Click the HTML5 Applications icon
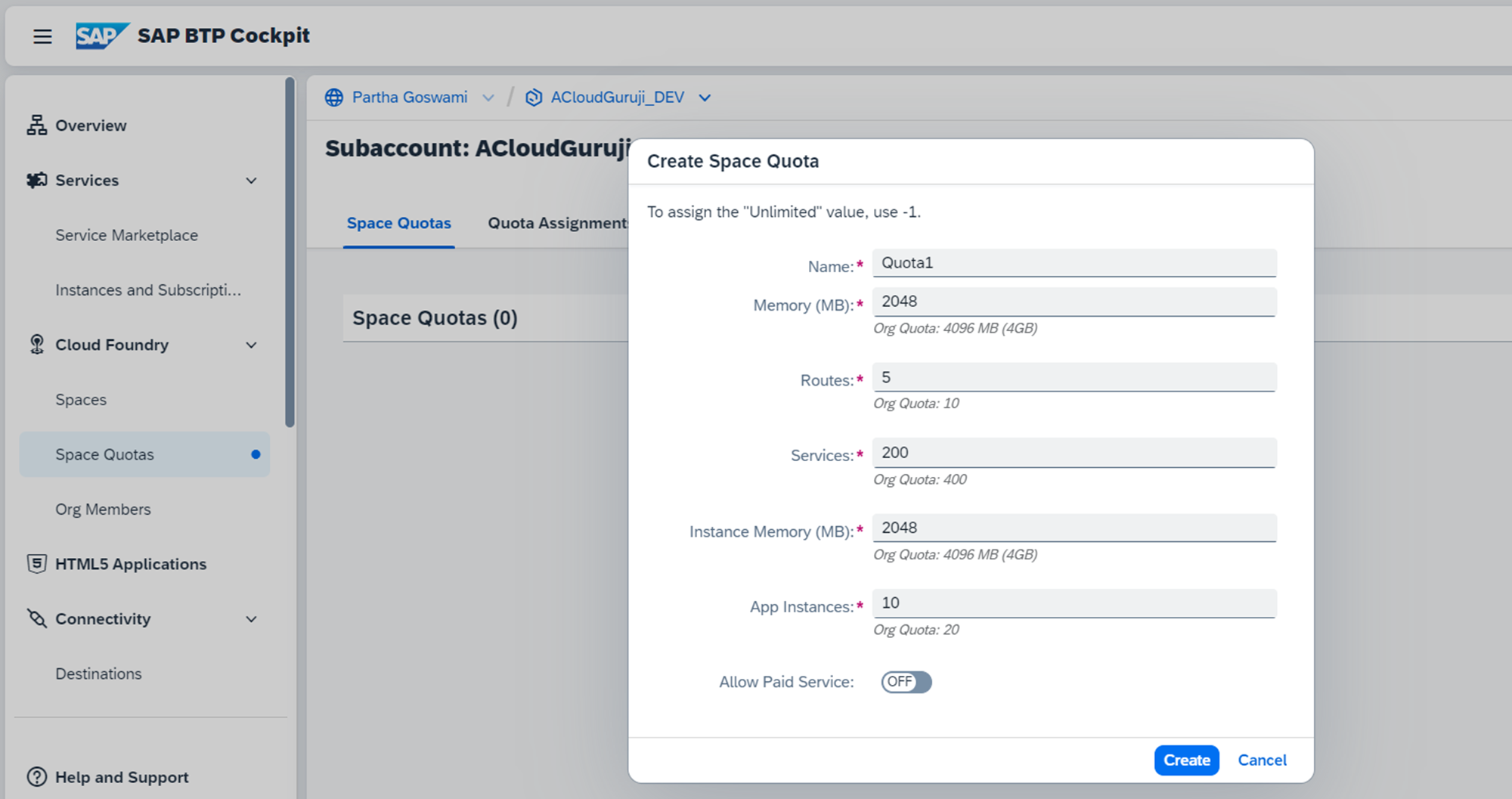Viewport: 1512px width, 799px height. pyautogui.click(x=36, y=564)
